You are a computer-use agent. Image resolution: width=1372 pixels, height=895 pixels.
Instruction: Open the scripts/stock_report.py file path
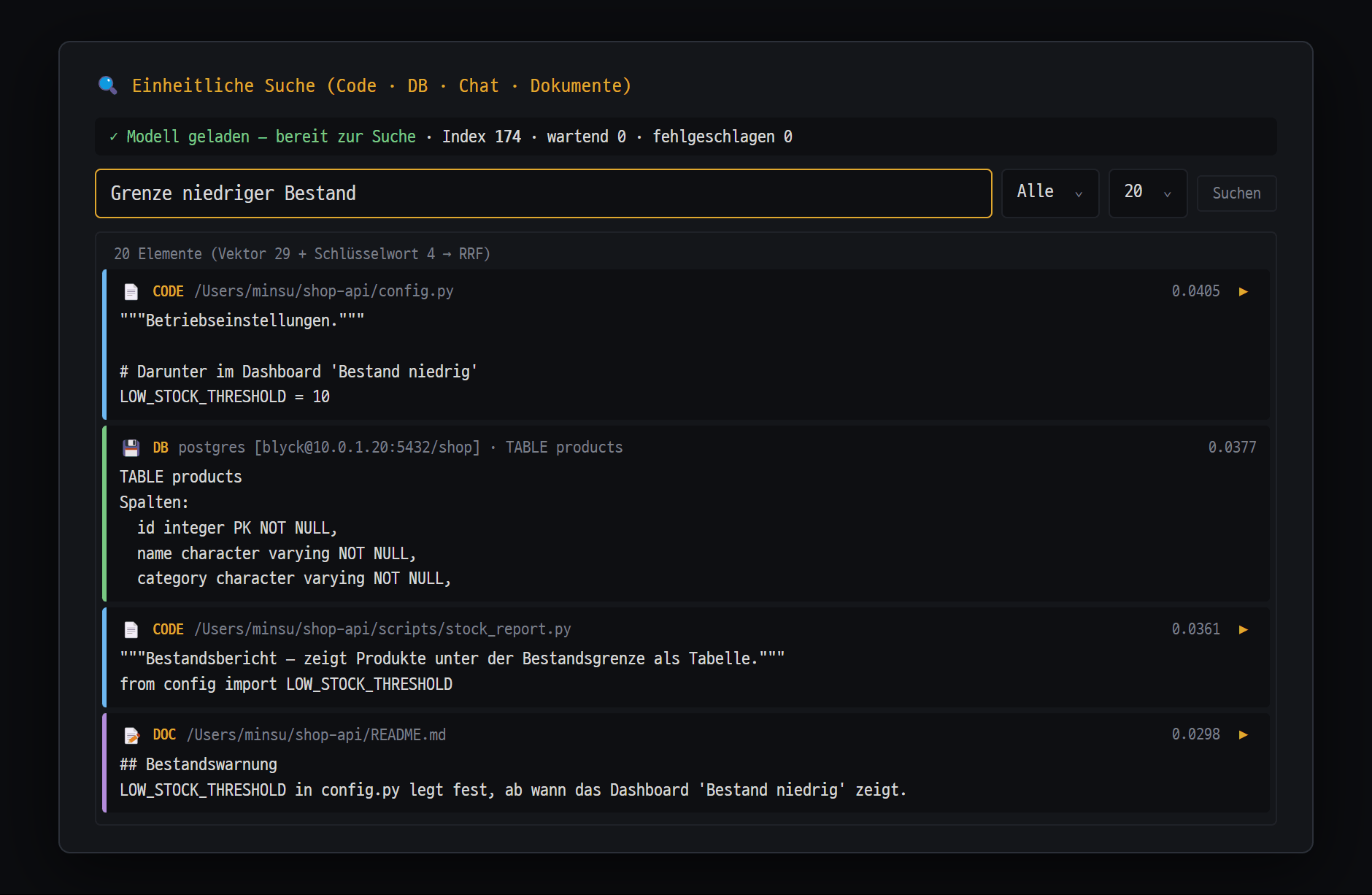[x=382, y=629]
